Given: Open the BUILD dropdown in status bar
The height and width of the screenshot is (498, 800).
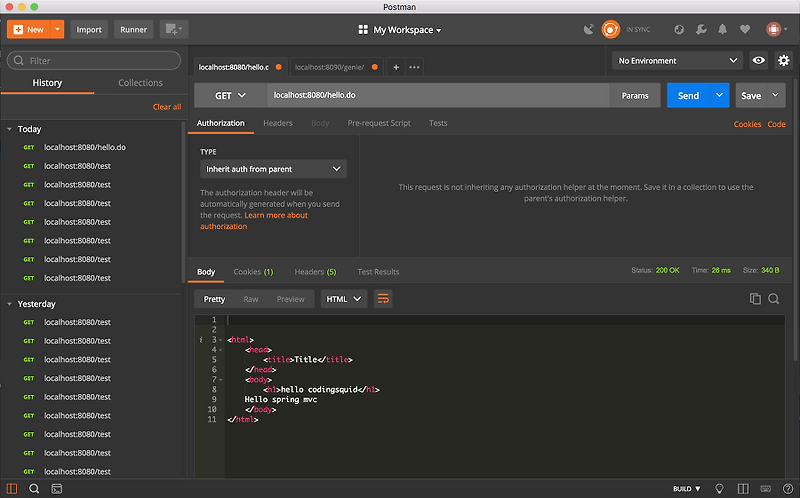Looking at the screenshot, I should (687, 488).
